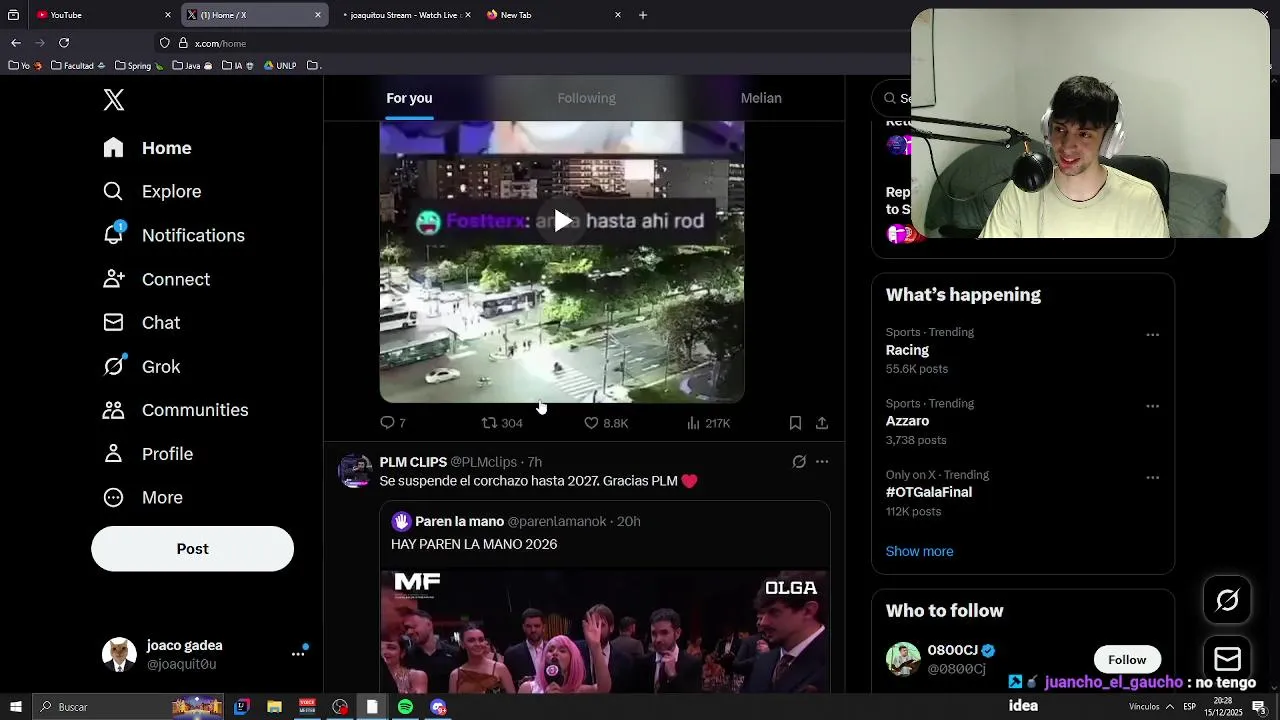Open IntelliJ IDEA from the taskbar

pos(241,707)
